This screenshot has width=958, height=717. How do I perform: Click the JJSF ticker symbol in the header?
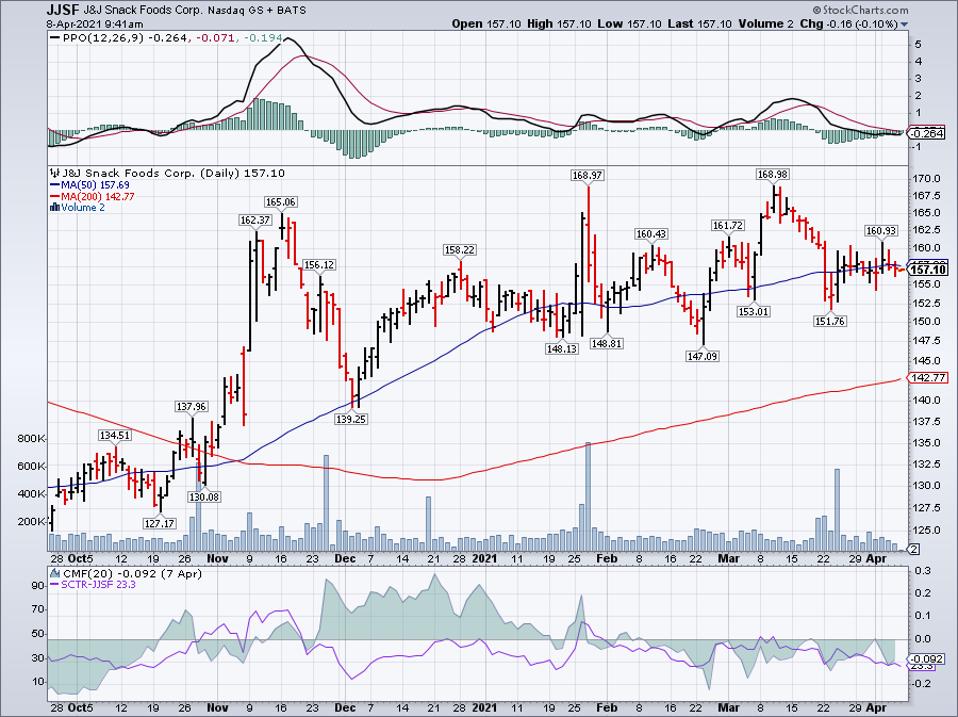[x=63, y=10]
